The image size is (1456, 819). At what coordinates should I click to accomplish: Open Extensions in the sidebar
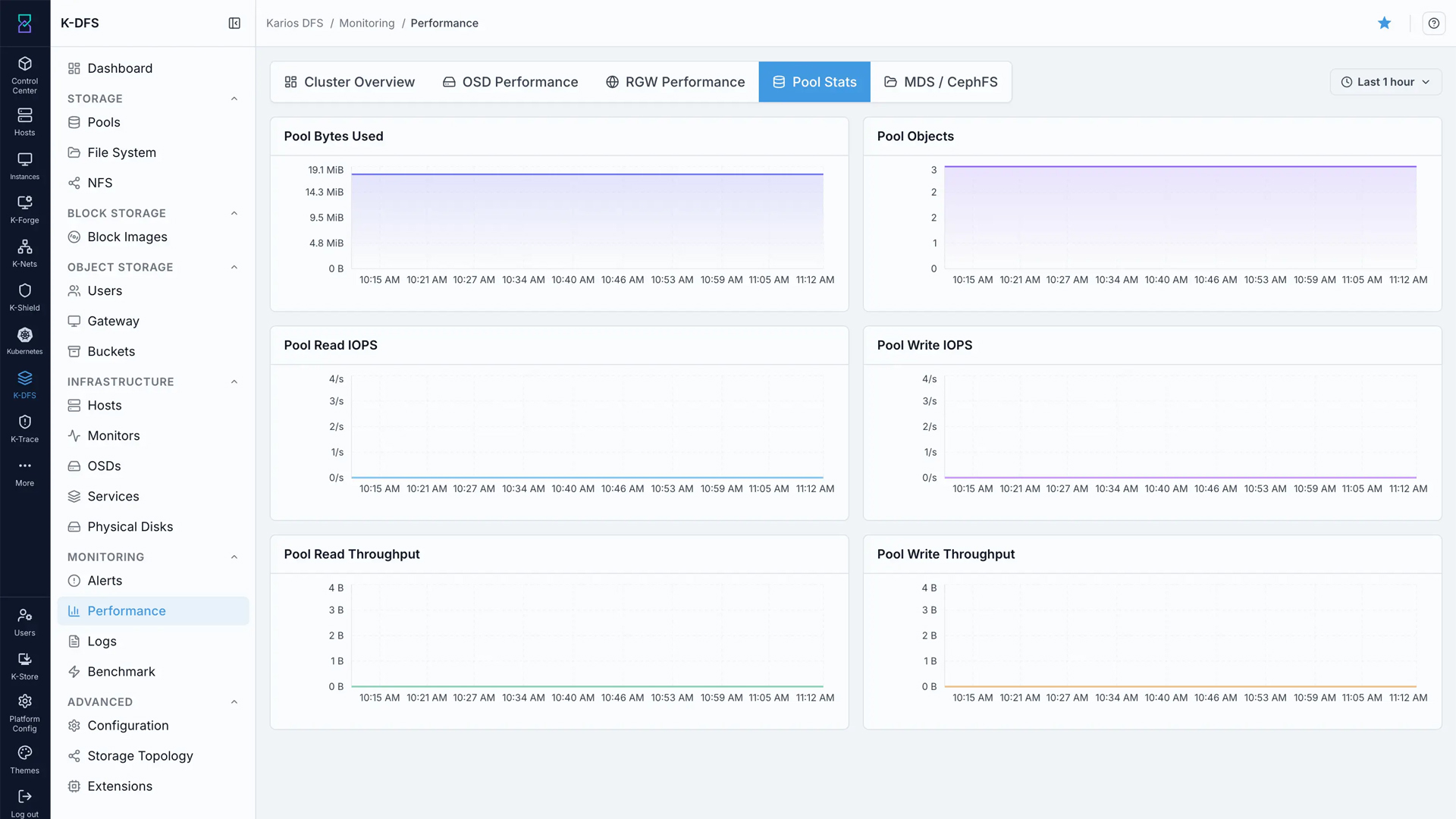click(x=153, y=786)
